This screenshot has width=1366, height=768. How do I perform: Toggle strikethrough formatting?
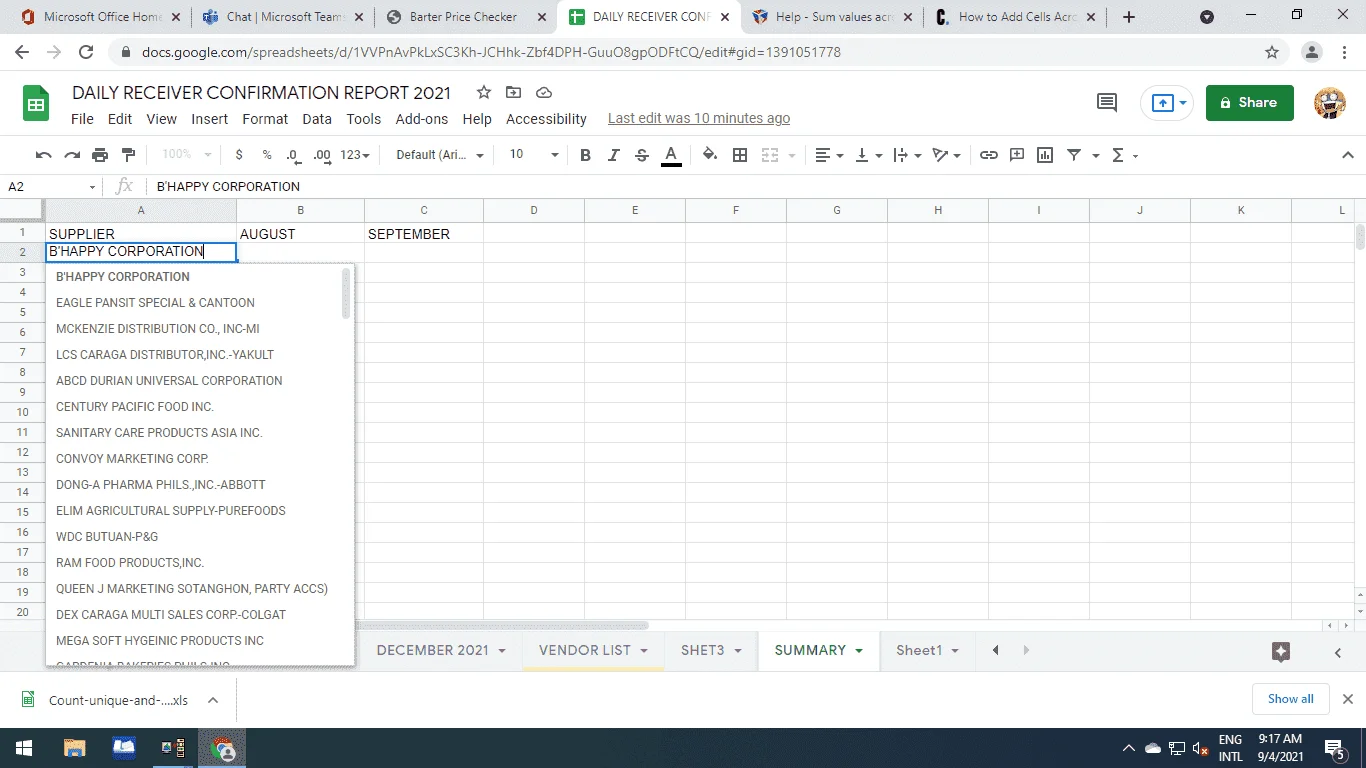642,155
